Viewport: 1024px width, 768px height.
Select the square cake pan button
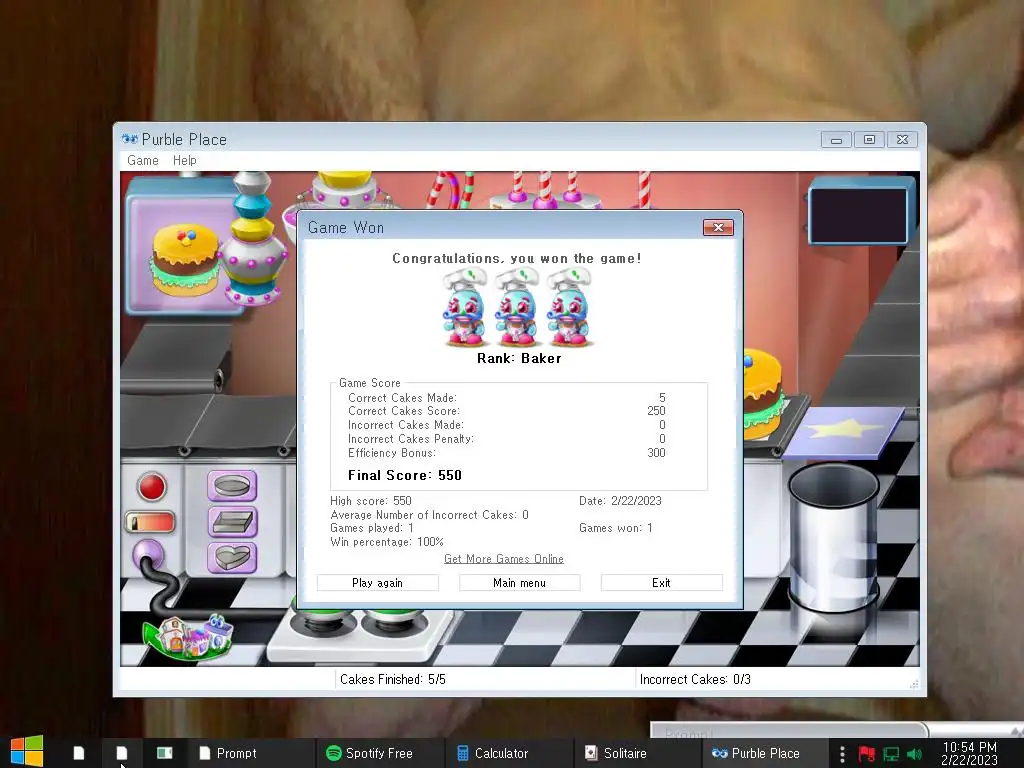tap(232, 522)
